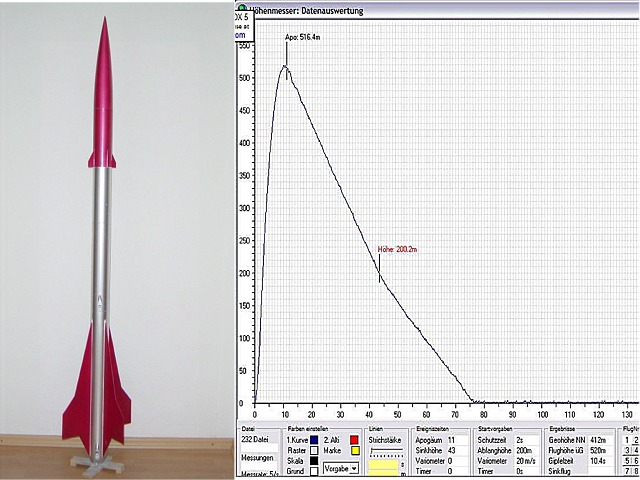The height and width of the screenshot is (480, 640).
Task: Select flight number 4
Action: 636,451
